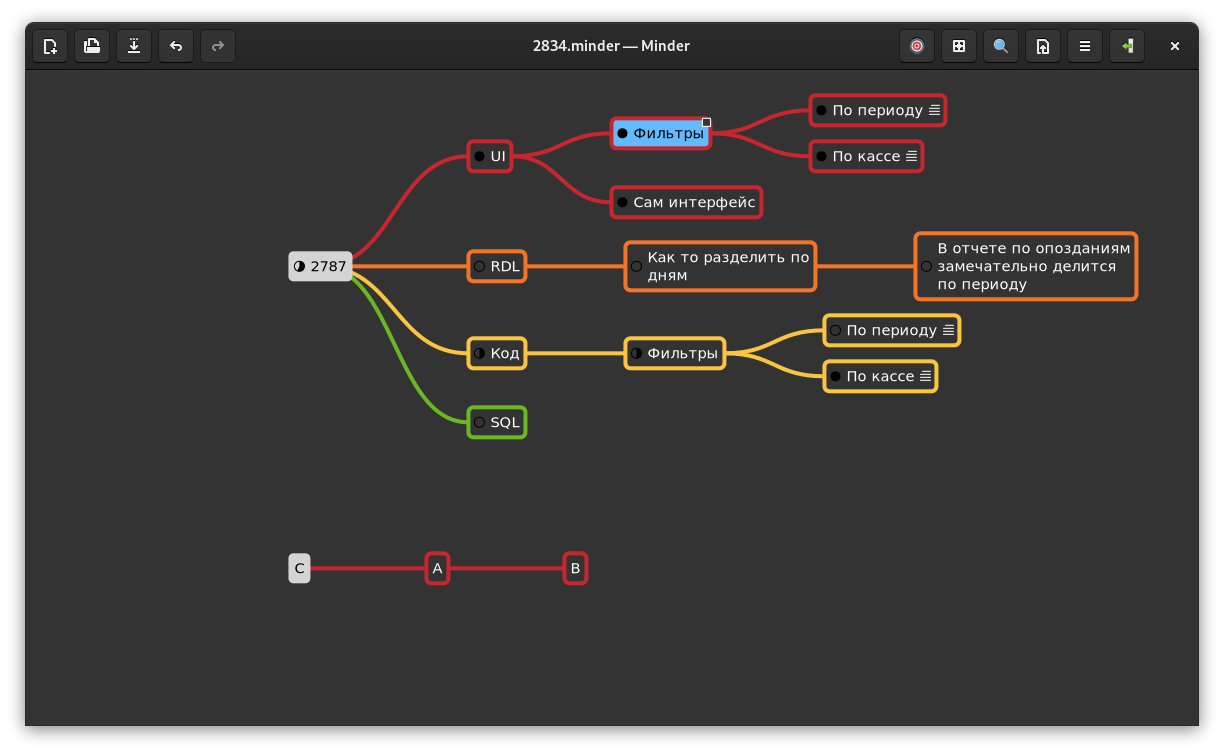
Task: Click the fold circle on the UI node
Action: coord(478,156)
